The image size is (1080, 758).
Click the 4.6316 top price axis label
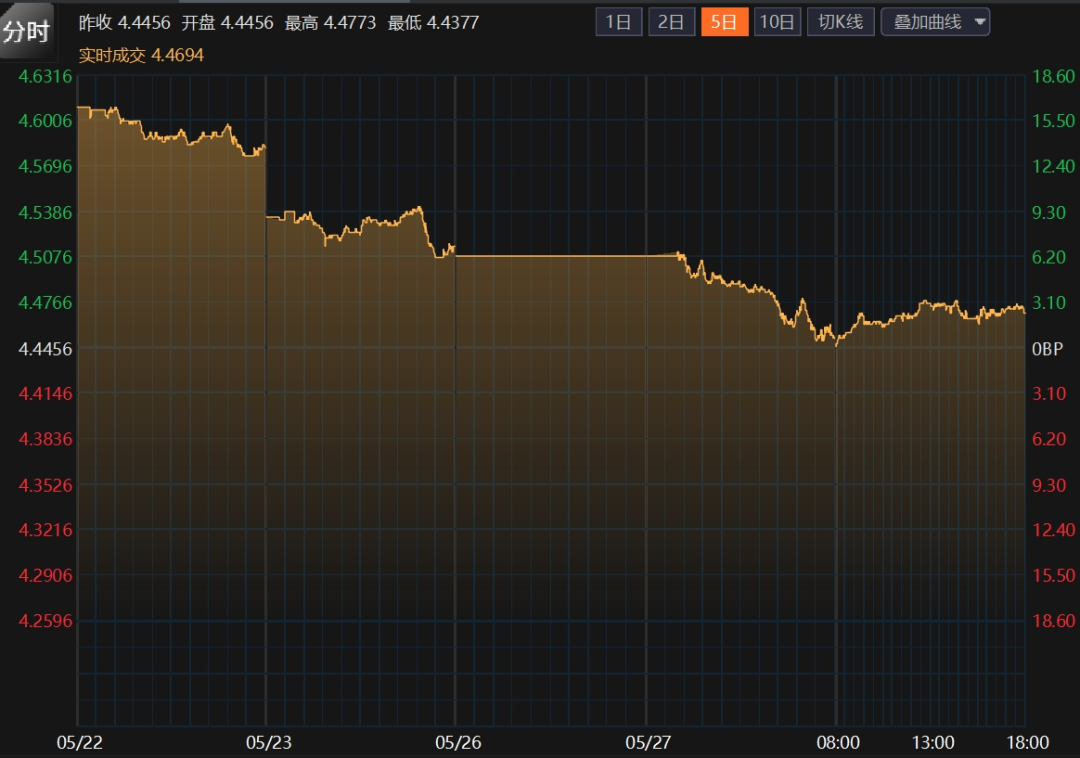pyautogui.click(x=46, y=76)
